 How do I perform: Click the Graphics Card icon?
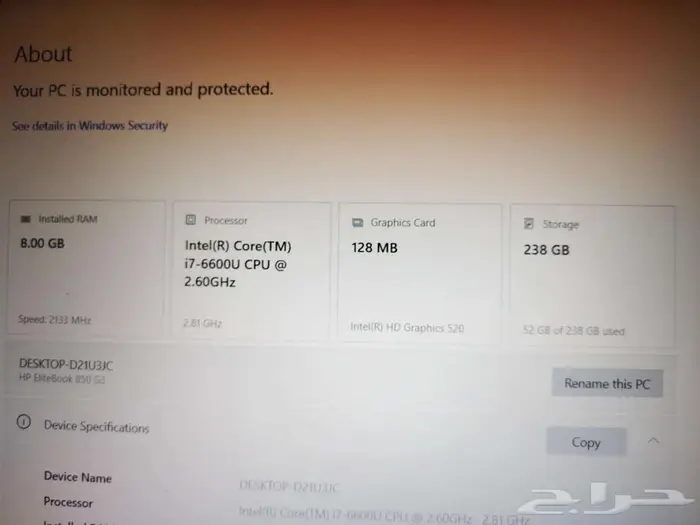click(358, 222)
